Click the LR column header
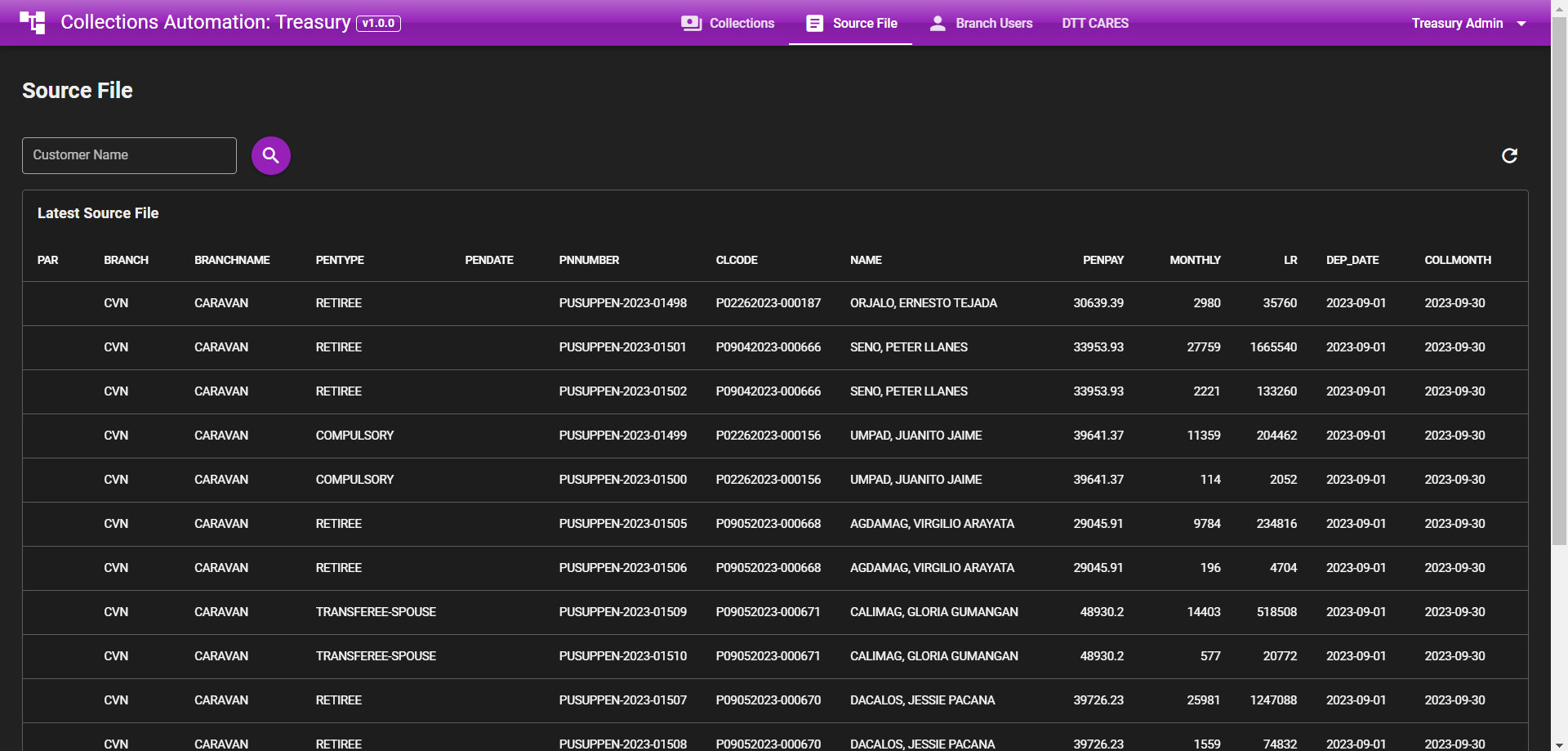1568x751 pixels. pos(1290,260)
